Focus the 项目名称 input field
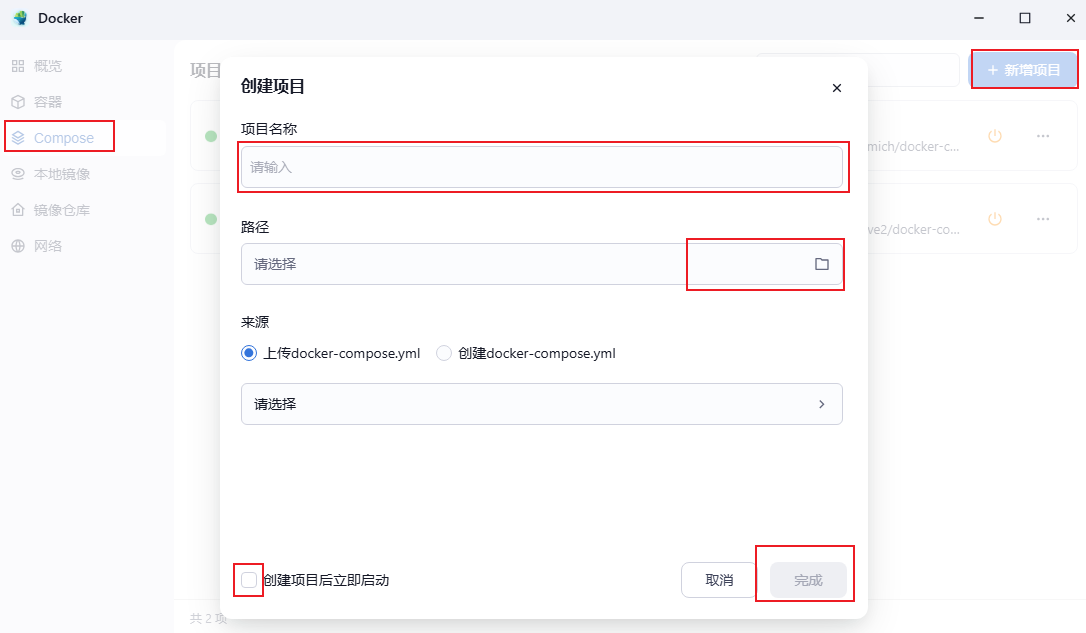Viewport: 1086px width, 633px height. 542,167
